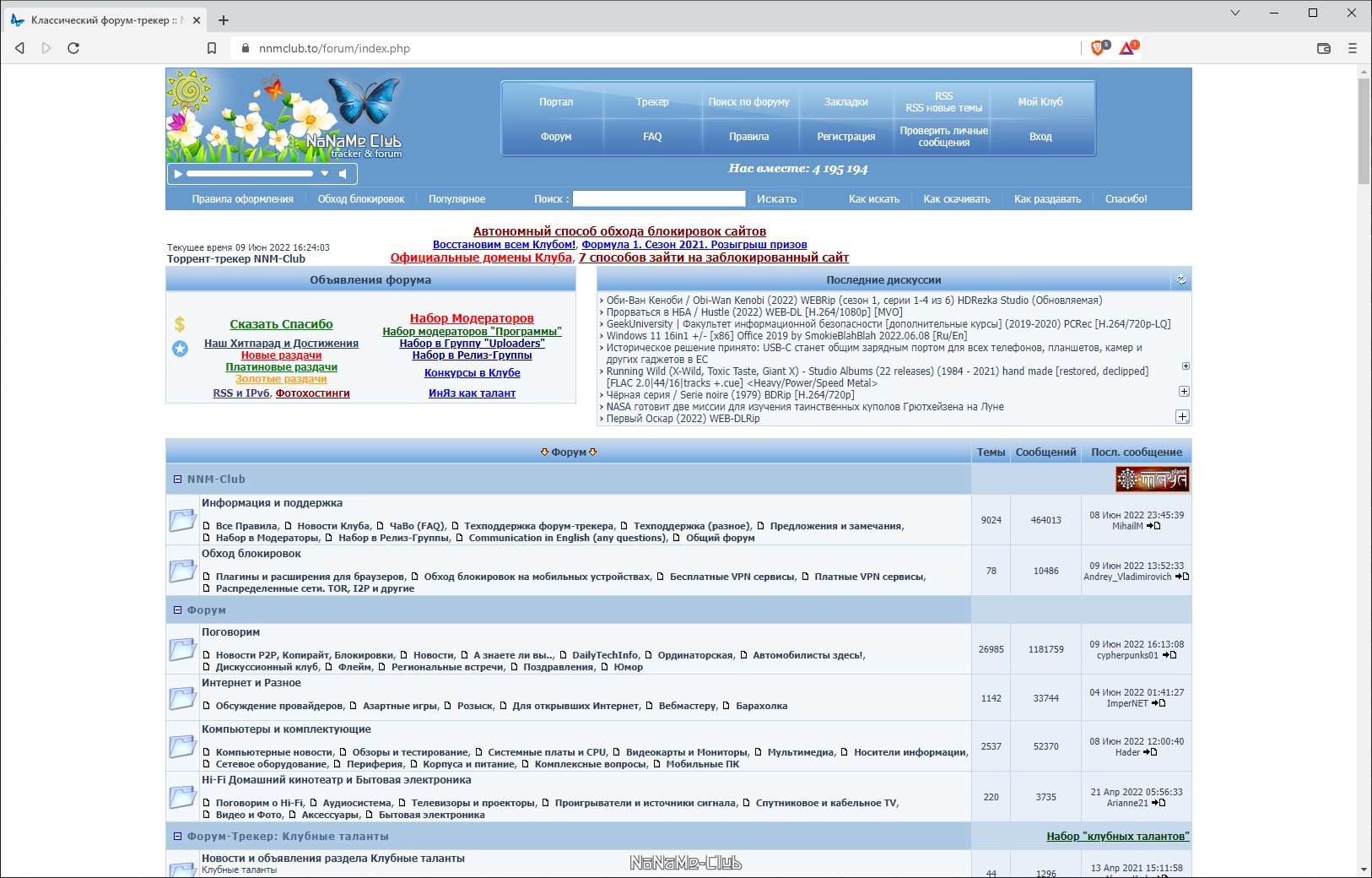This screenshot has height=878, width=1372.
Task: Open the Brave wallet icon
Action: [x=1324, y=48]
